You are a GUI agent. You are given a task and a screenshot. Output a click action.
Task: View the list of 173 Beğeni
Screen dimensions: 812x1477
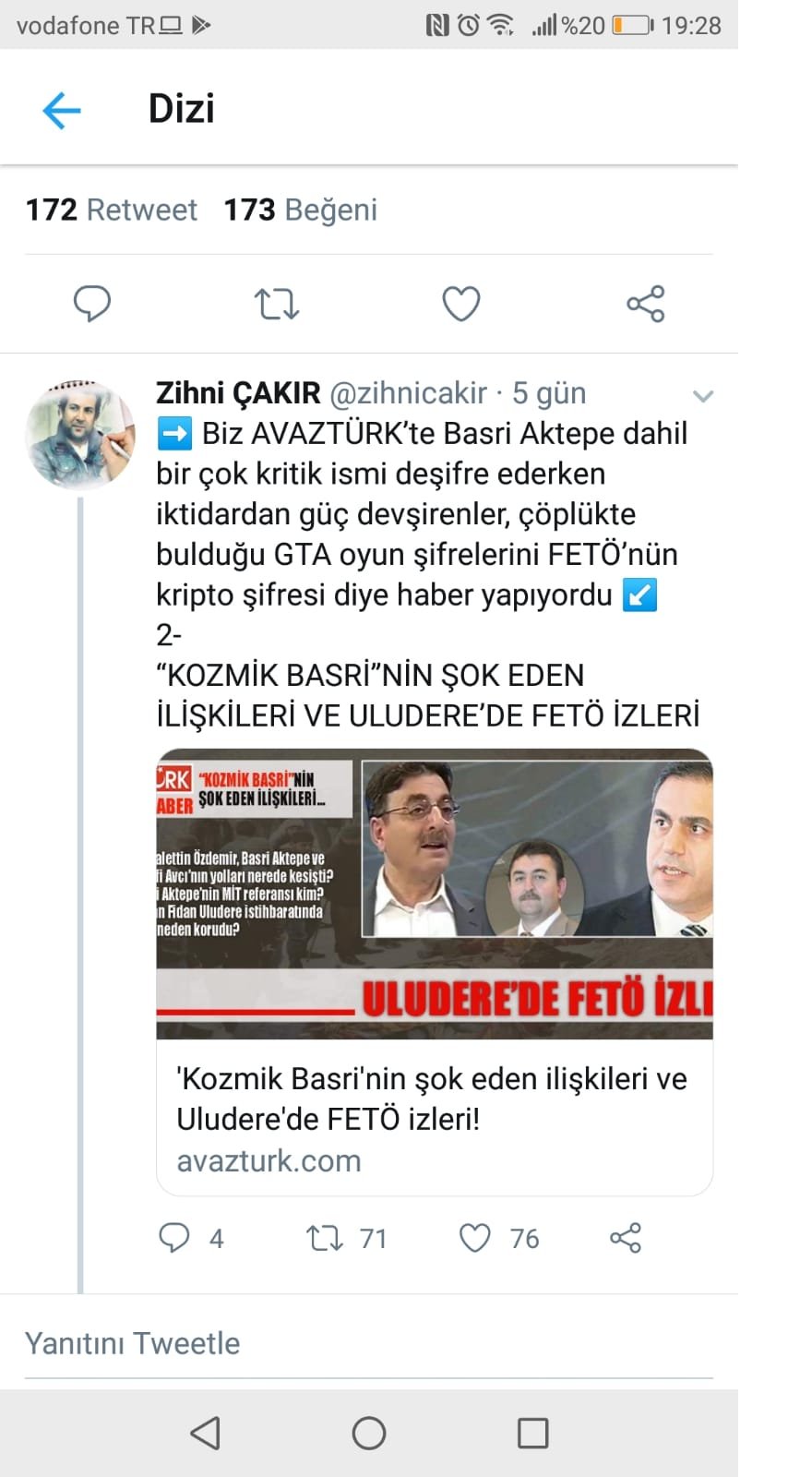point(301,210)
